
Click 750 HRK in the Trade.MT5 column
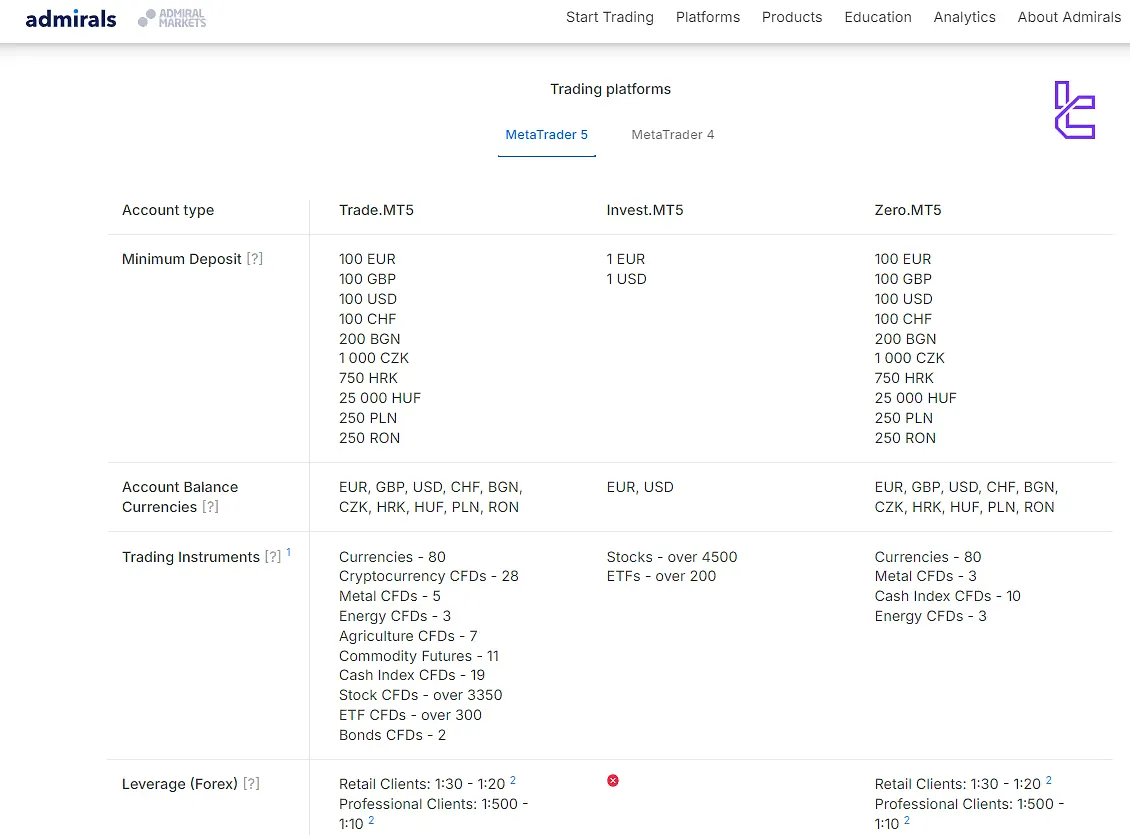click(368, 378)
